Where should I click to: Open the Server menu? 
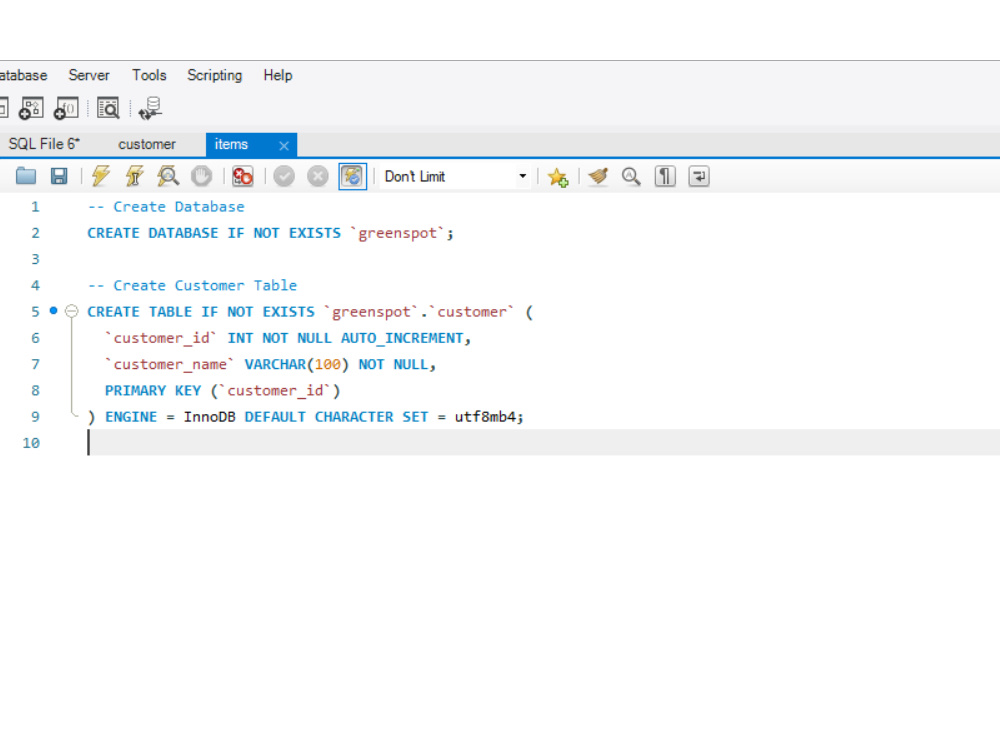(x=89, y=75)
